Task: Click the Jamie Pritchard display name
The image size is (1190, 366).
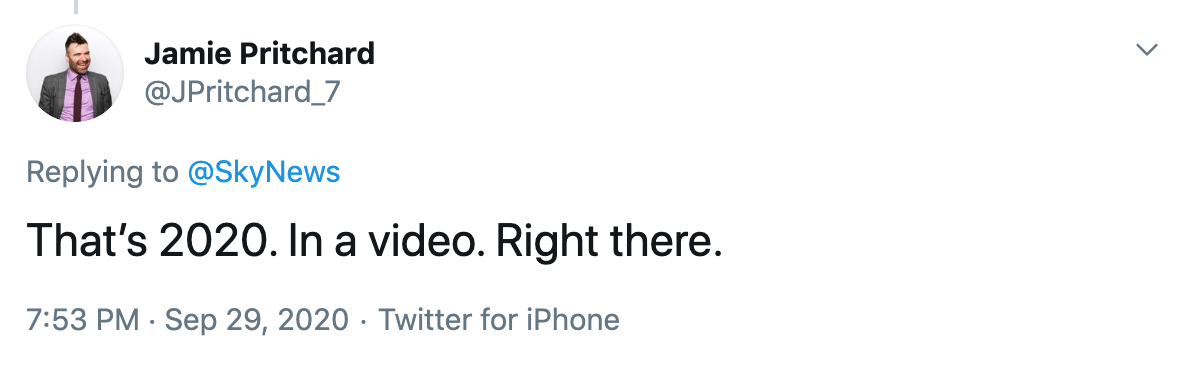Action: coord(259,54)
